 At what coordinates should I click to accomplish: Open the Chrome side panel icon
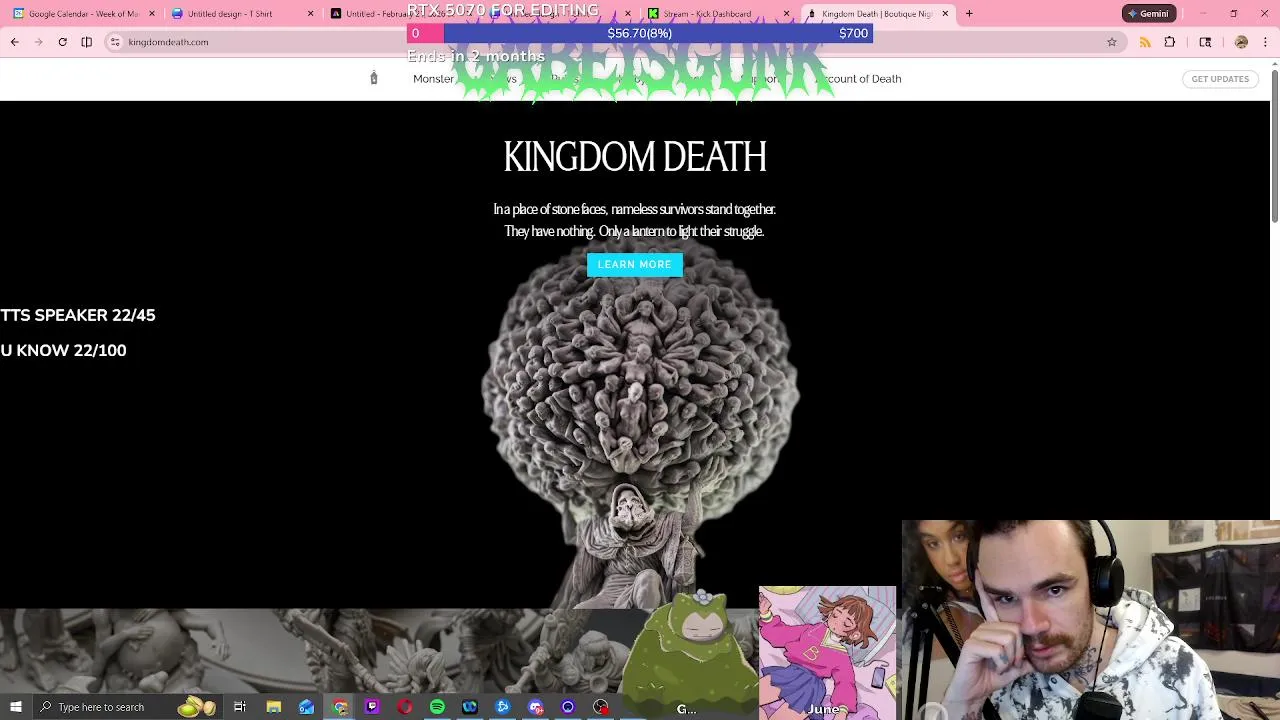pos(1205,42)
